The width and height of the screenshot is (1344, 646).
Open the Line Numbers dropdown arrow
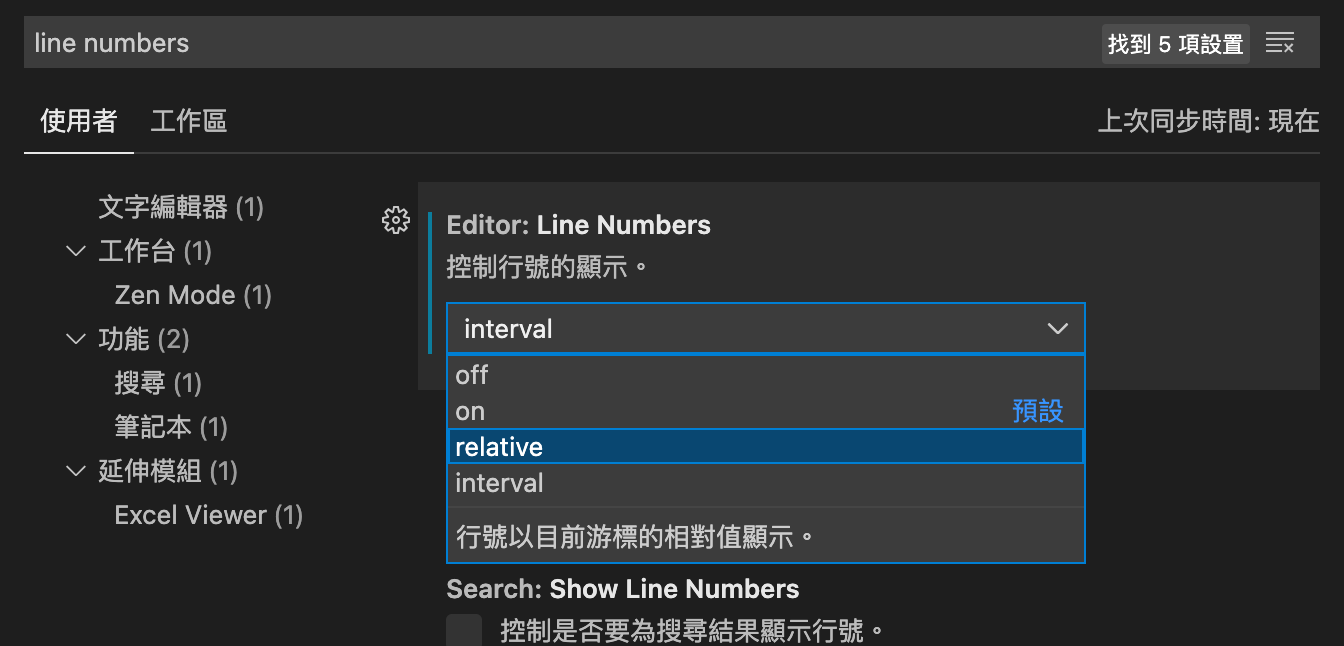(1057, 329)
